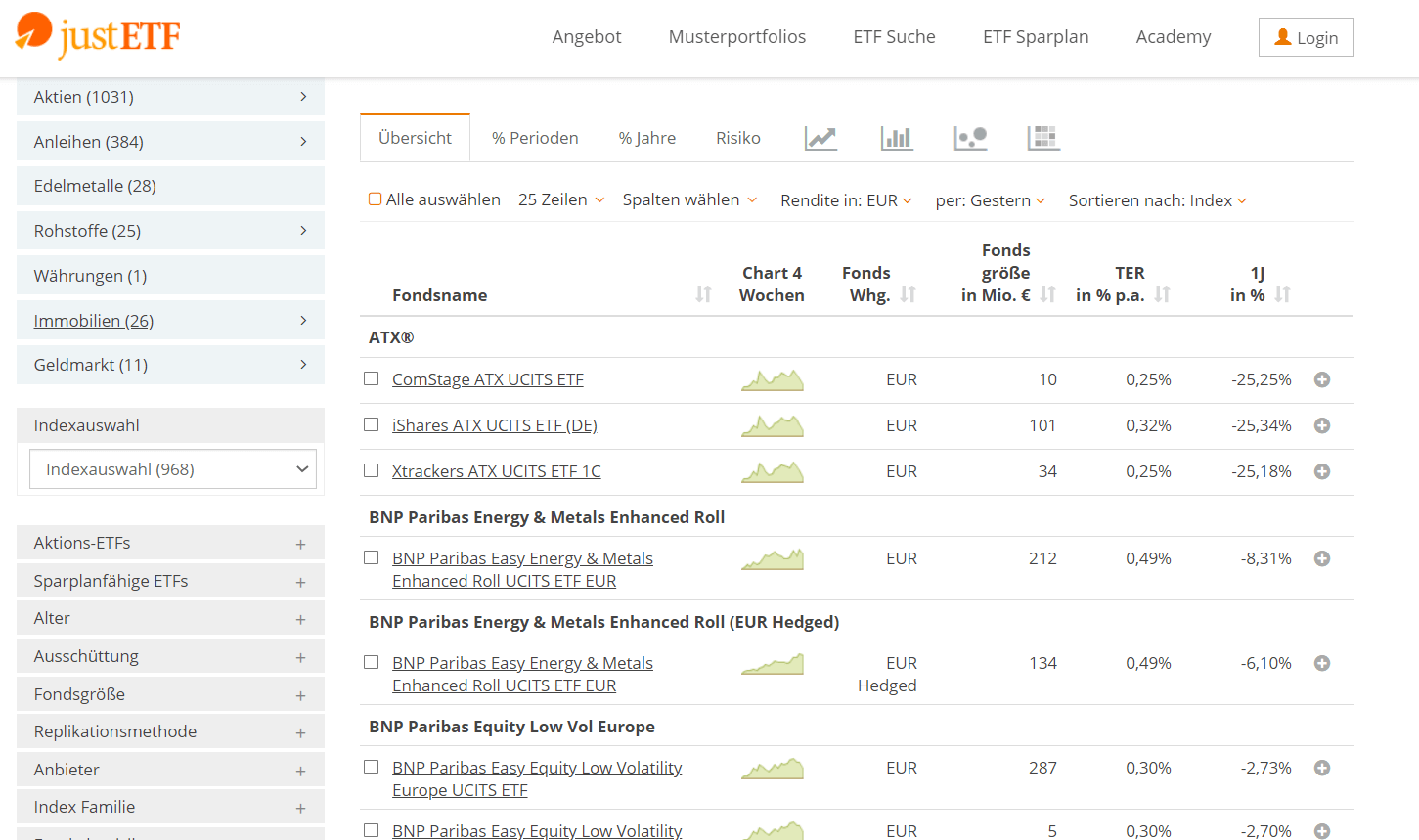The width and height of the screenshot is (1419, 840).
Task: Open Spalten wählen dropdown
Action: (690, 199)
